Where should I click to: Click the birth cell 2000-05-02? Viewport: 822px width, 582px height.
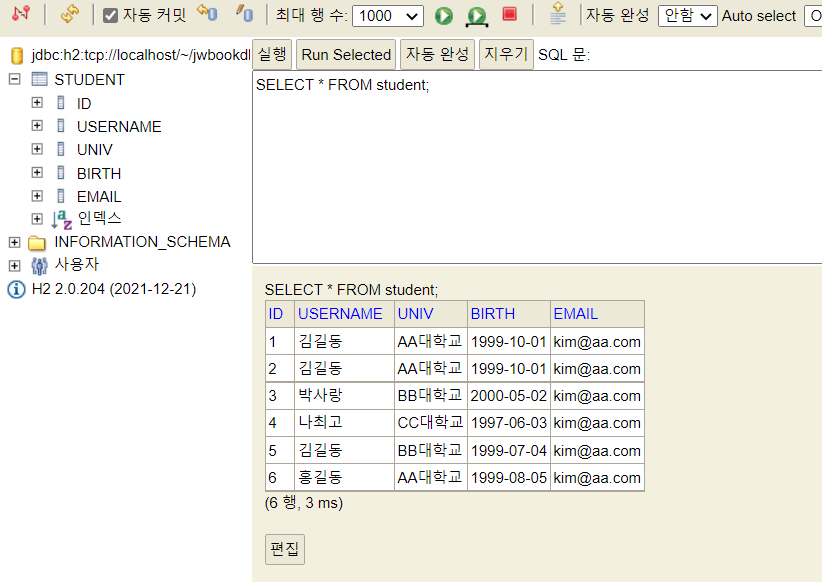509,395
